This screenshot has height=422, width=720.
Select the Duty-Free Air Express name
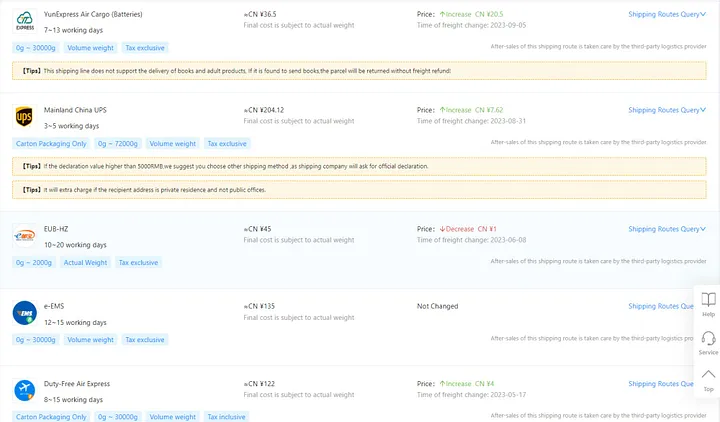(77, 384)
